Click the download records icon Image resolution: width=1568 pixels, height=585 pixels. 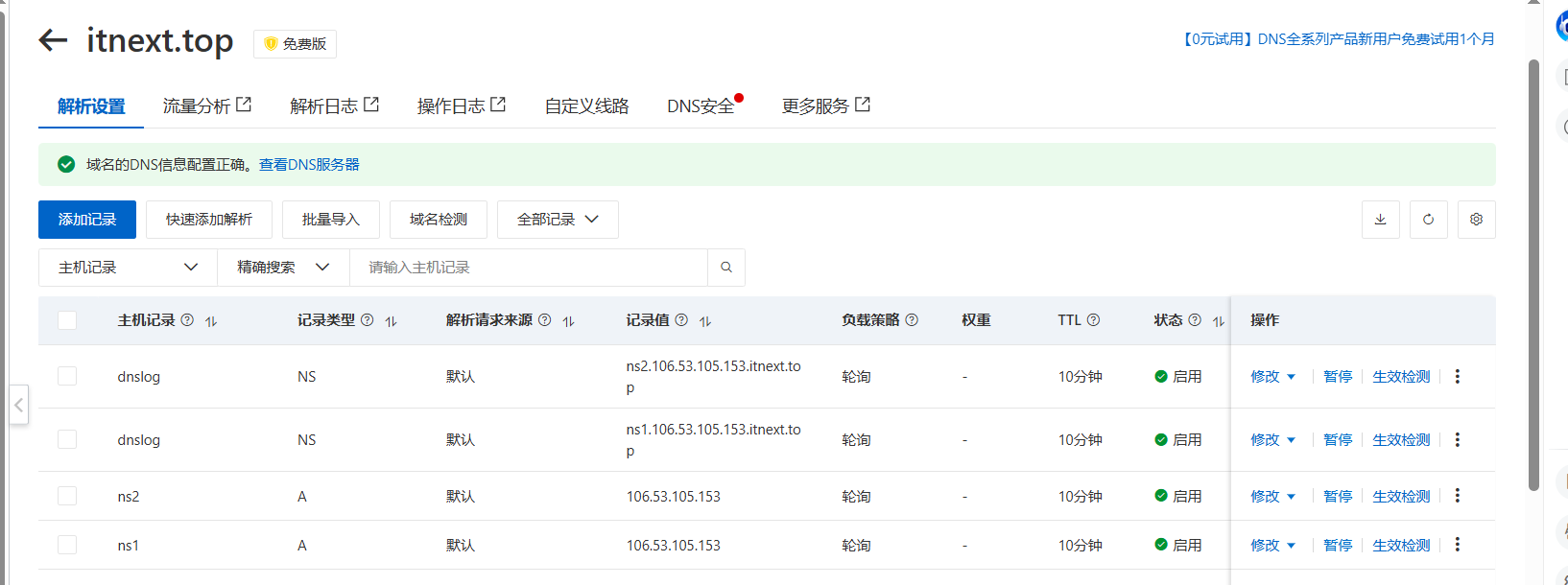(x=1380, y=220)
